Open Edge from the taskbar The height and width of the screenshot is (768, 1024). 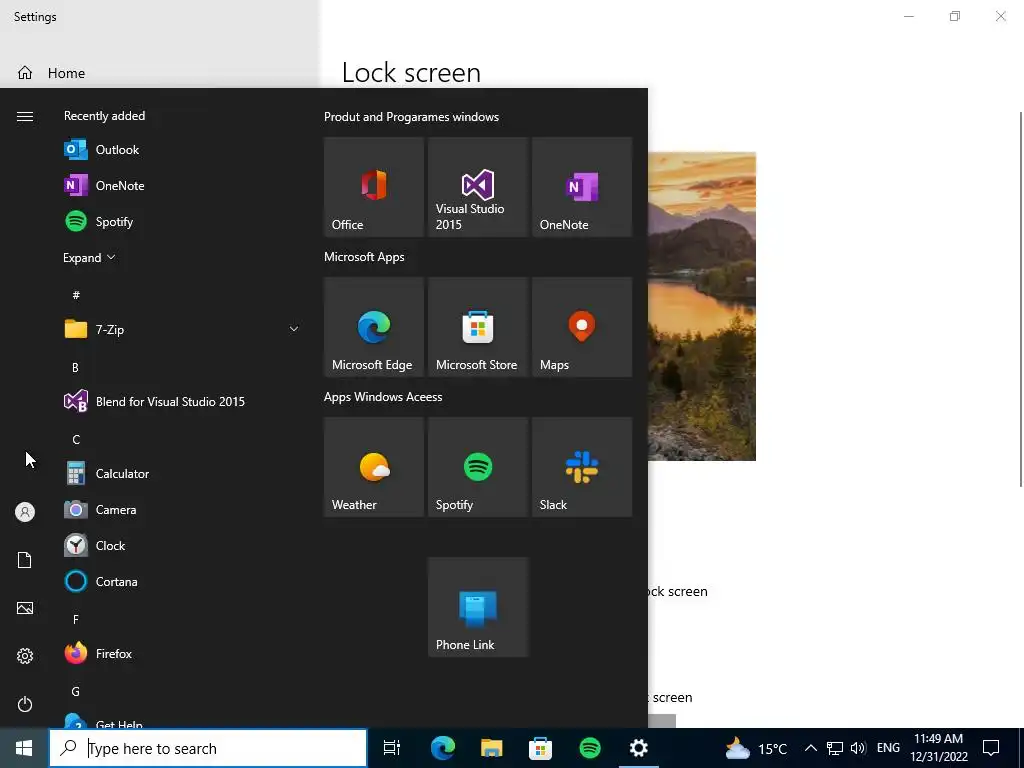442,748
